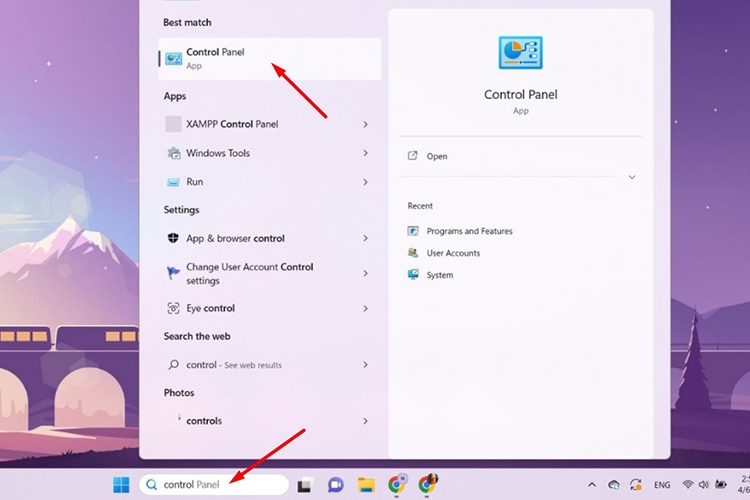
Task: Click the Windows Start button
Action: 121,485
